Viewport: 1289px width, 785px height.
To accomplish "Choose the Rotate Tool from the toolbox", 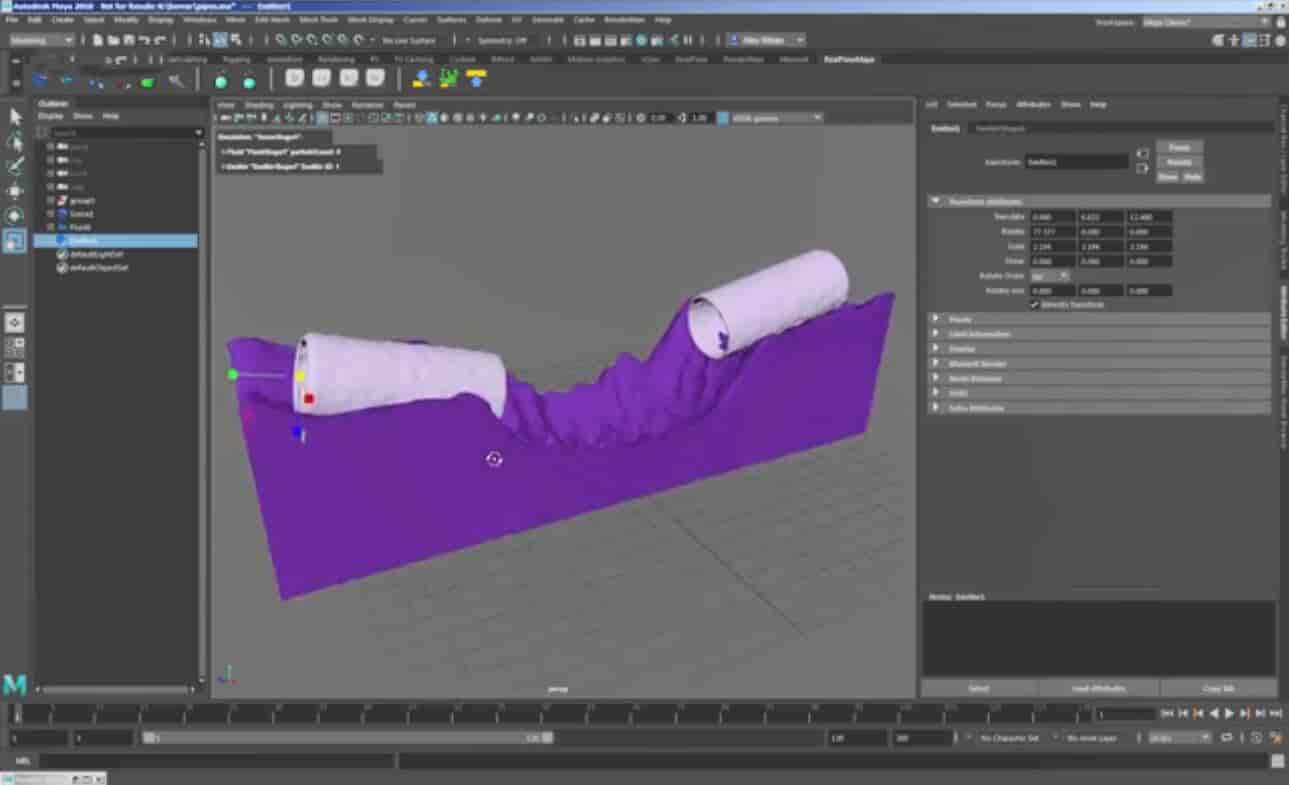I will (x=14, y=214).
